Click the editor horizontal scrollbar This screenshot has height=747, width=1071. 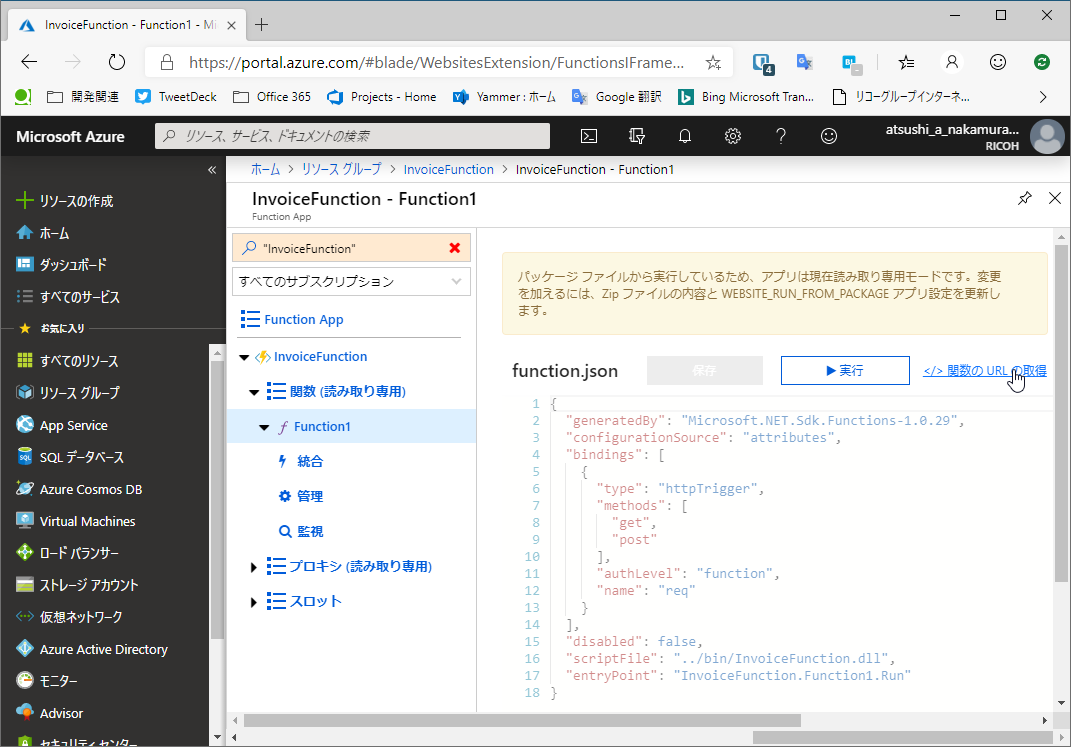point(523,720)
